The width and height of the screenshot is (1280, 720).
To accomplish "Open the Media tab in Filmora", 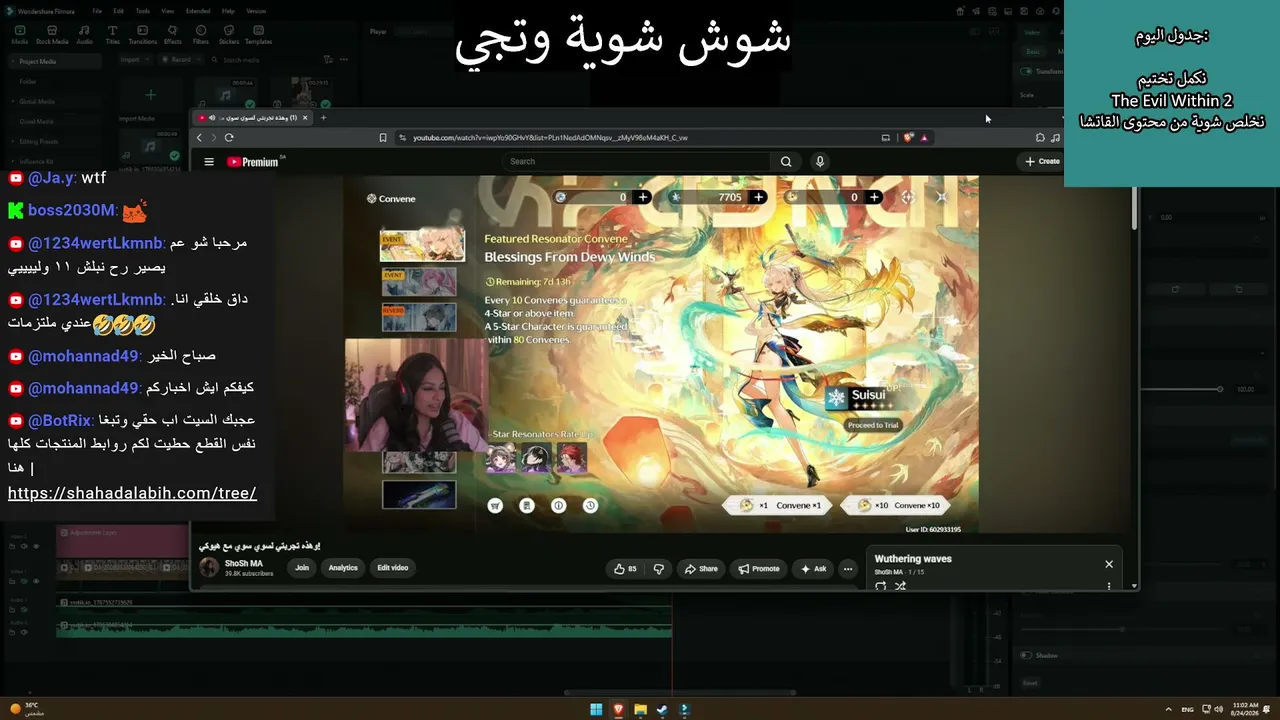I will 19,35.
